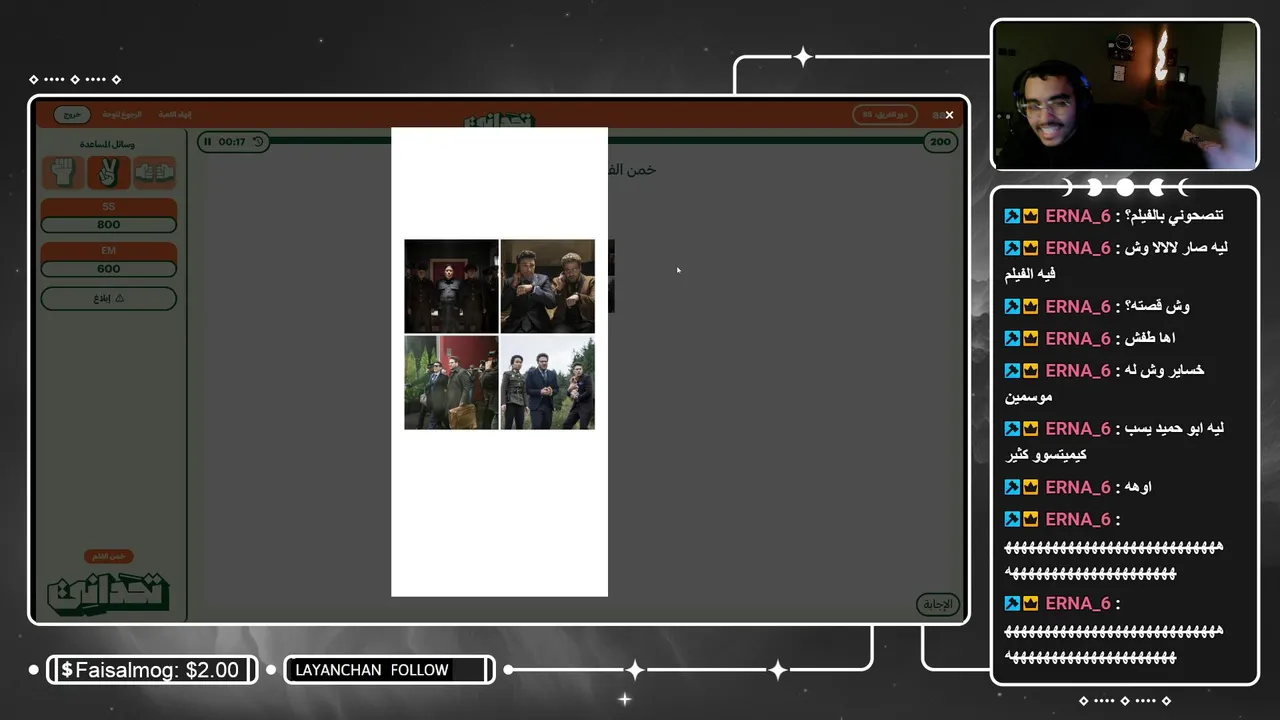
Task: Open الرجوع للوحة in the top bar
Action: (x=122, y=115)
